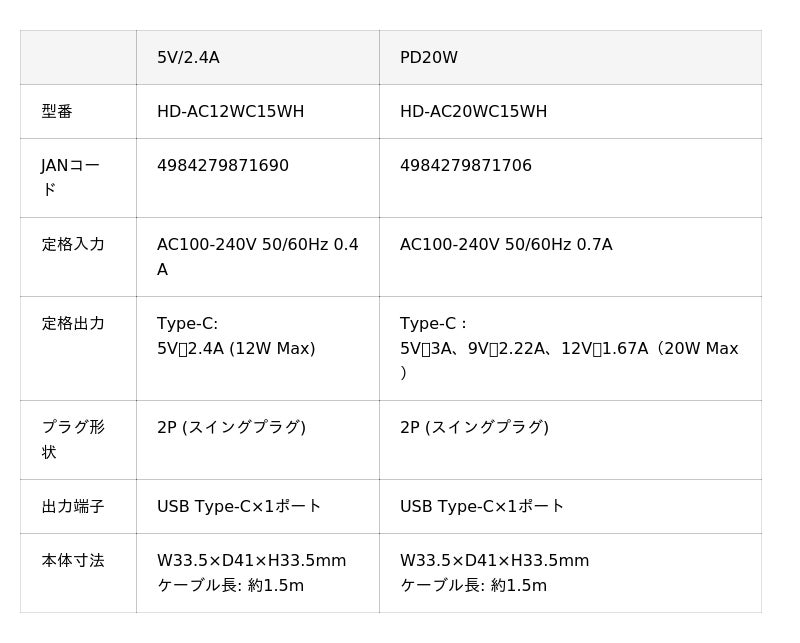The width and height of the screenshot is (800, 643).
Task: Click the 12W Max output cell
Action: pos(235,337)
